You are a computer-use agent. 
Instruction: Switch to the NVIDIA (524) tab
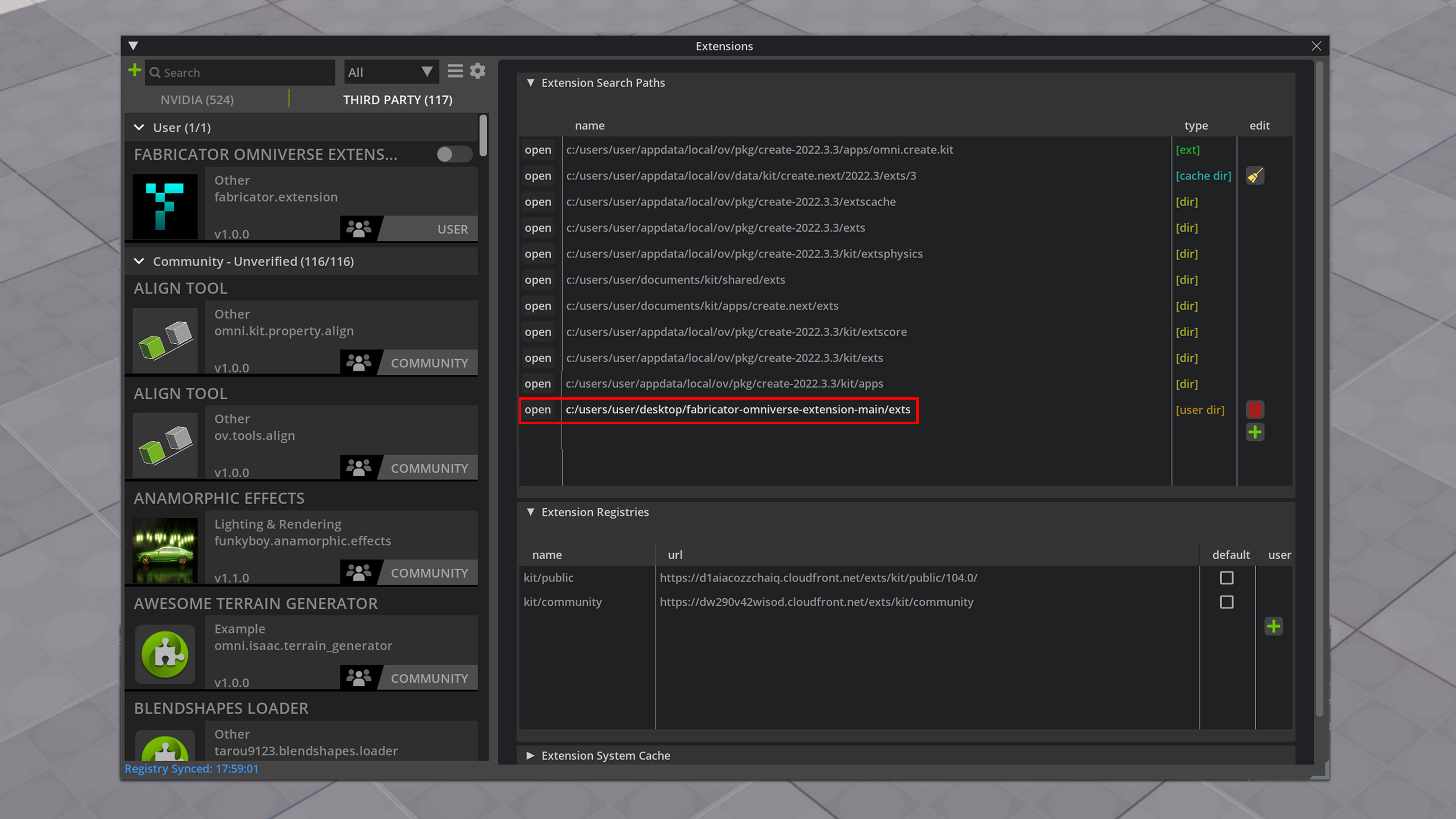(x=197, y=100)
